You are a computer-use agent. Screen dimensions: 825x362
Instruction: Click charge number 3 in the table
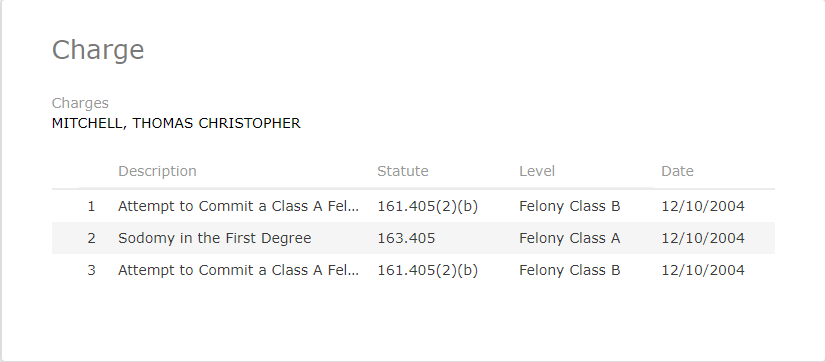(x=92, y=270)
